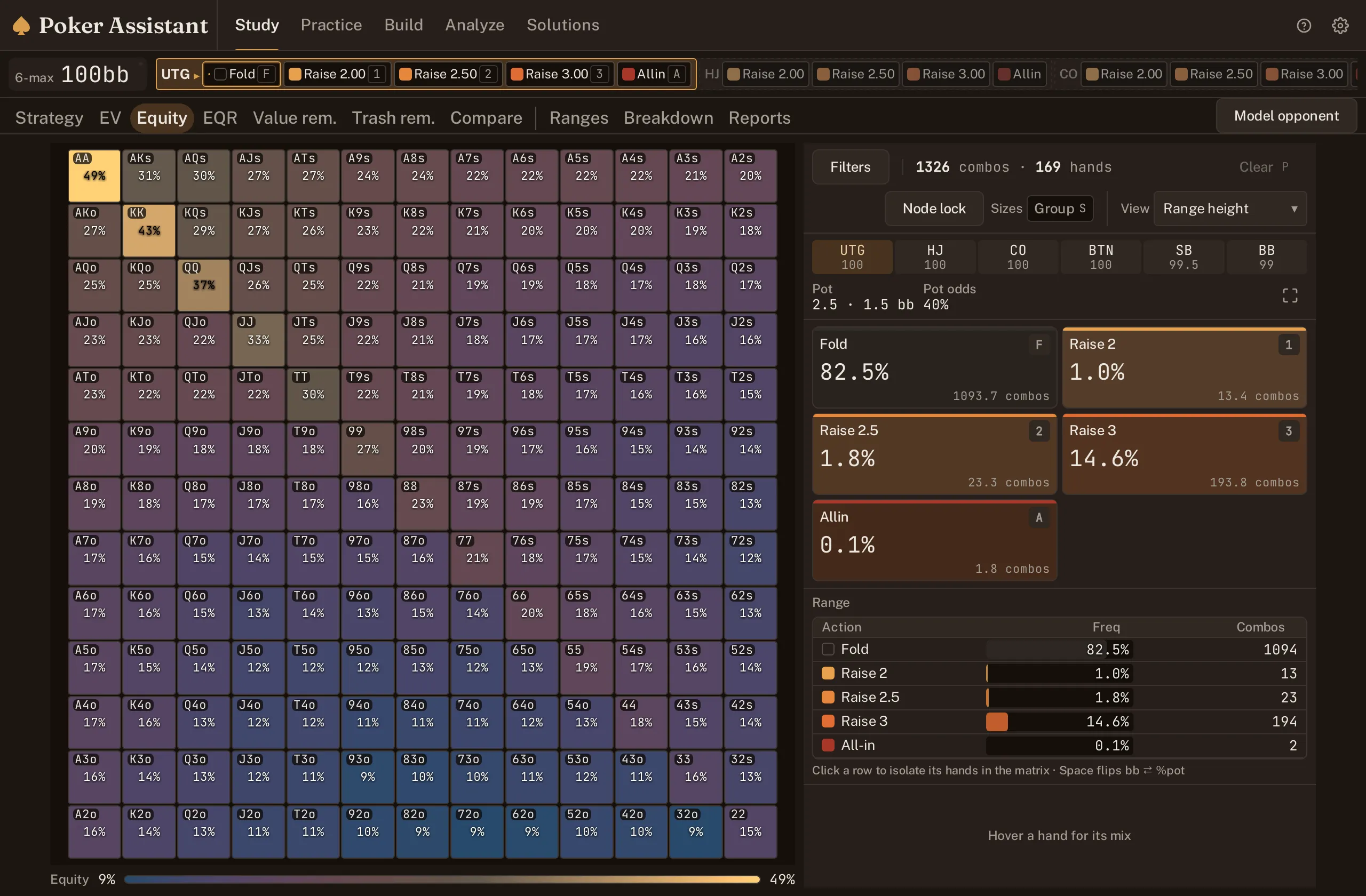Select the 22 hand cell
This screenshot has width=1366, height=896.
[x=750, y=832]
